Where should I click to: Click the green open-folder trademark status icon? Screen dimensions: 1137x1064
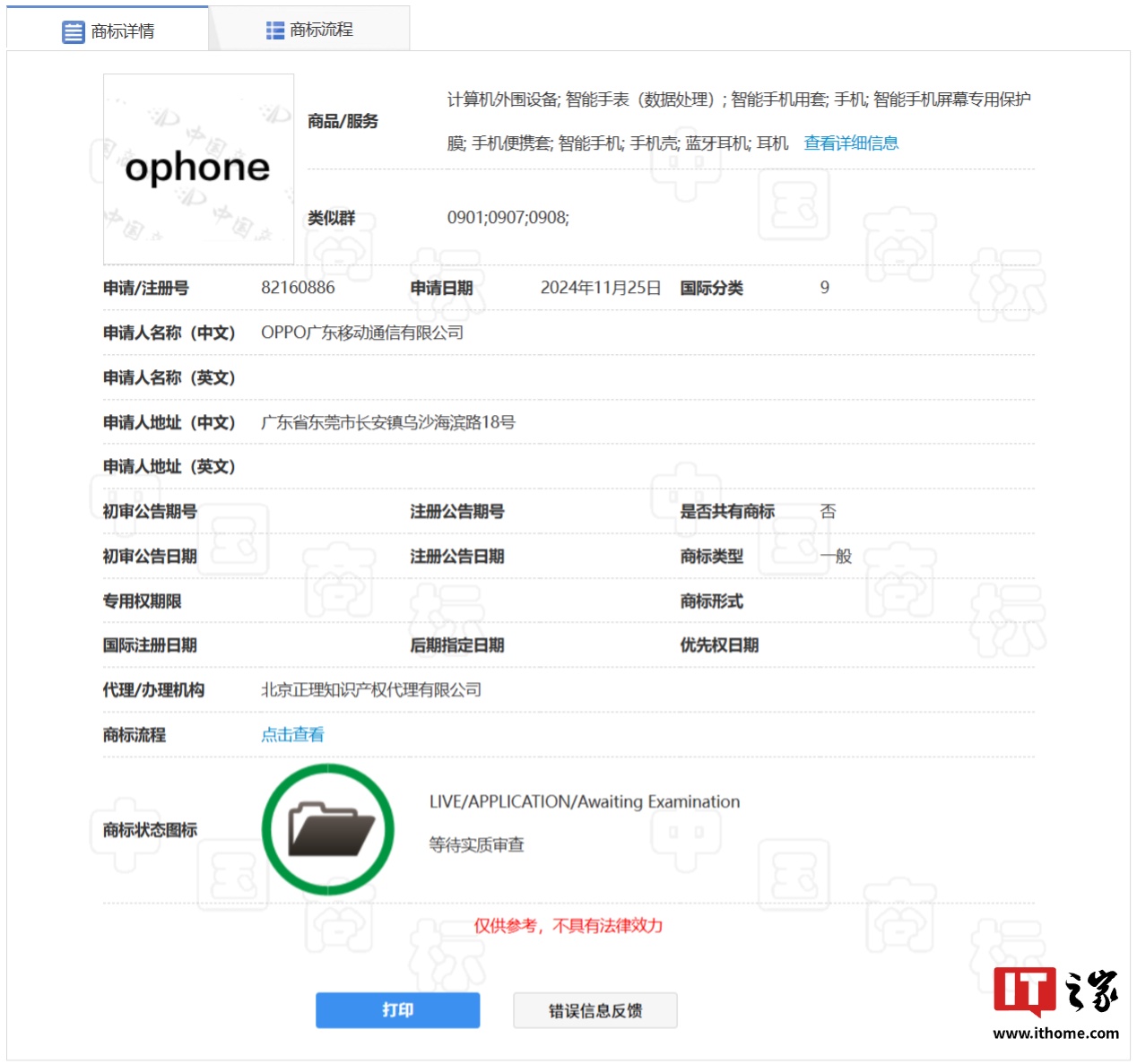(328, 829)
